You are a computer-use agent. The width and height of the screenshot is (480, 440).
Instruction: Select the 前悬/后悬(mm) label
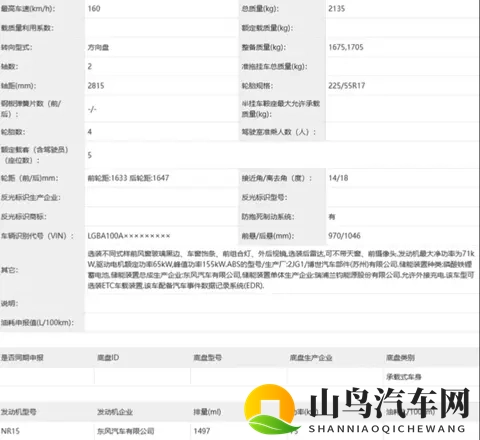268,236
